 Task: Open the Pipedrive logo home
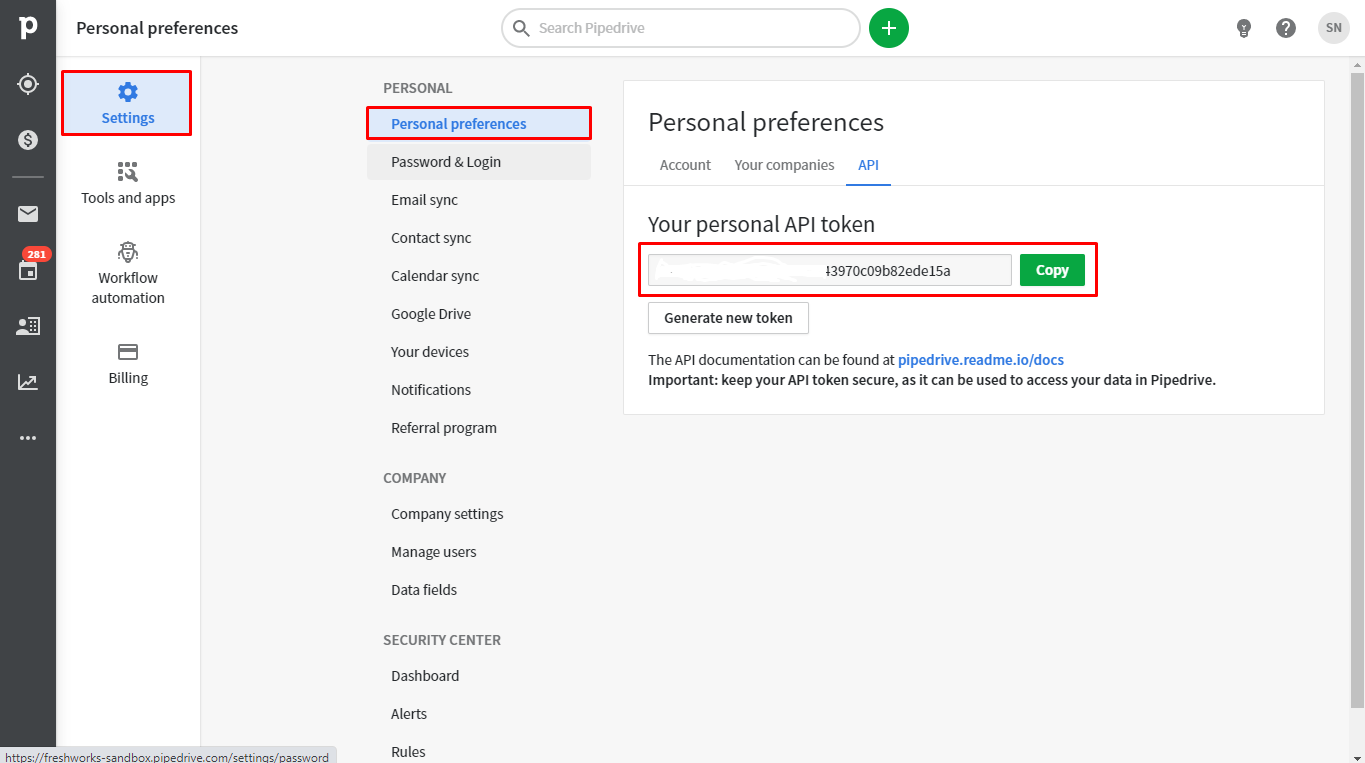[28, 28]
